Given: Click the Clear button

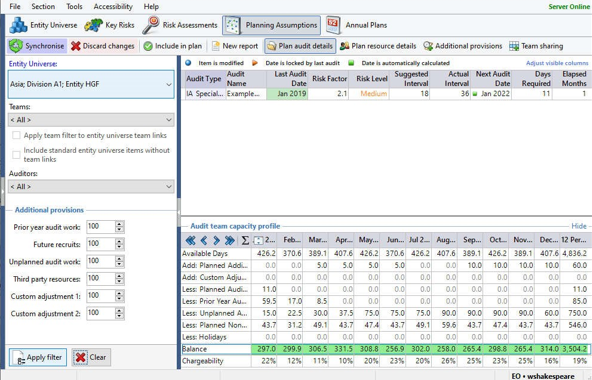Looking at the screenshot, I should 91,357.
